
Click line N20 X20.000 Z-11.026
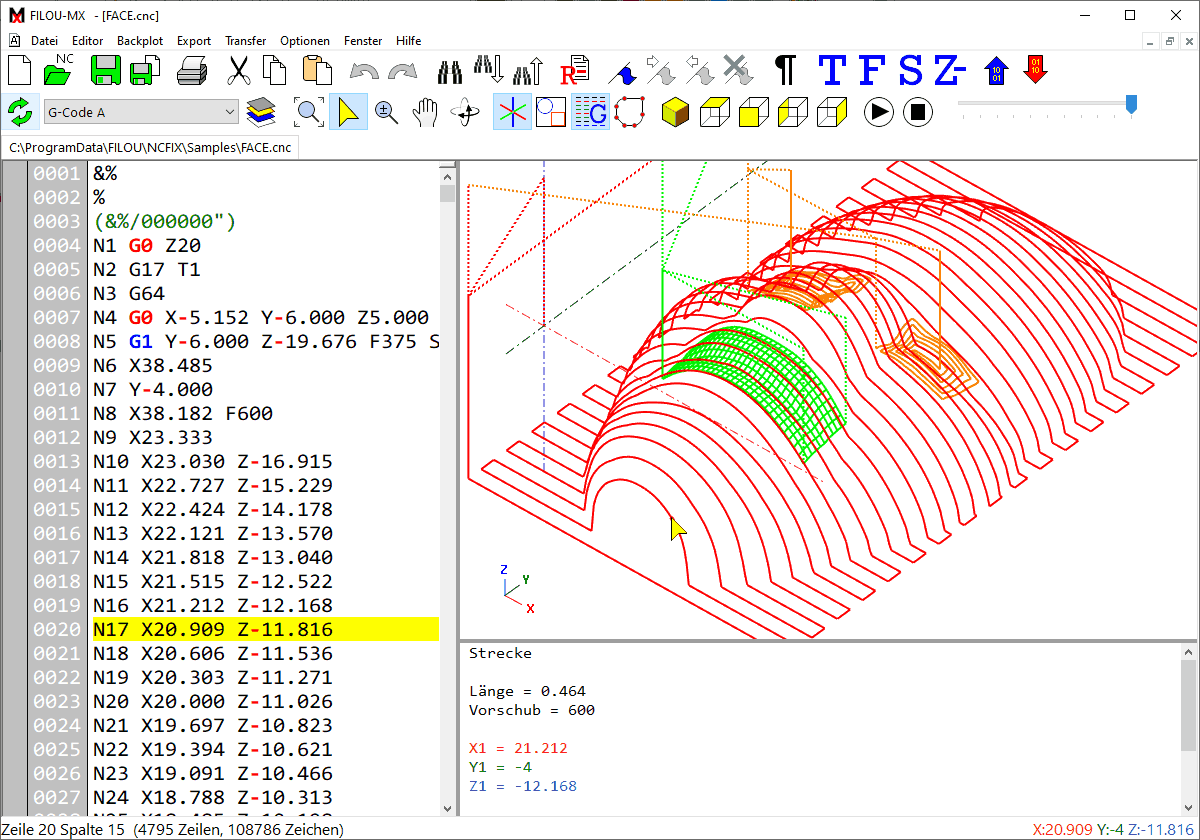[213, 701]
